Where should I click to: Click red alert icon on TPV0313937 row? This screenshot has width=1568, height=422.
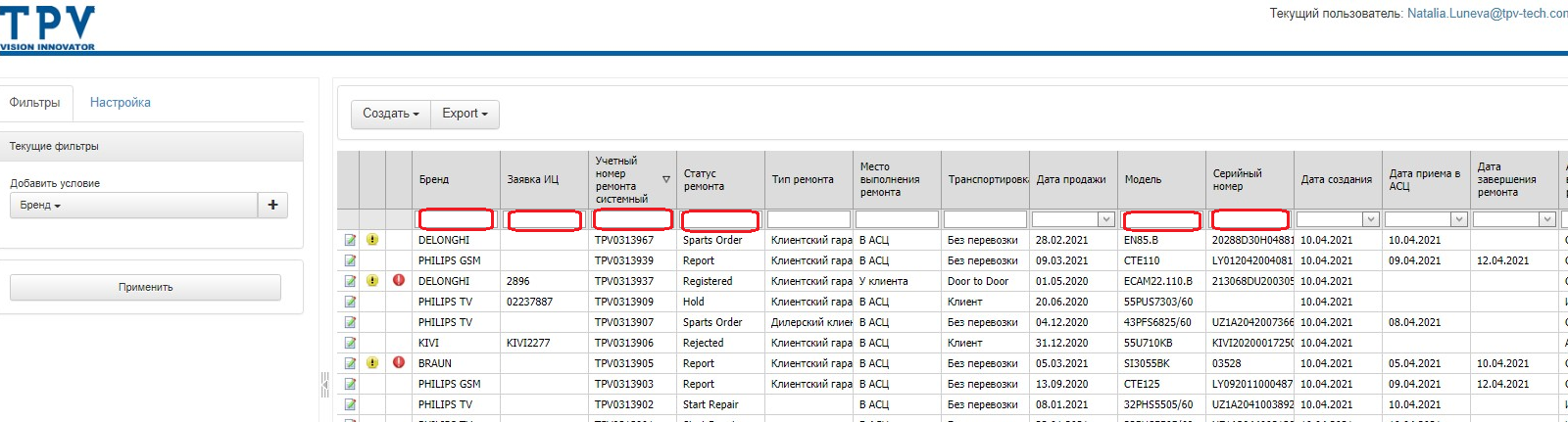click(x=399, y=280)
